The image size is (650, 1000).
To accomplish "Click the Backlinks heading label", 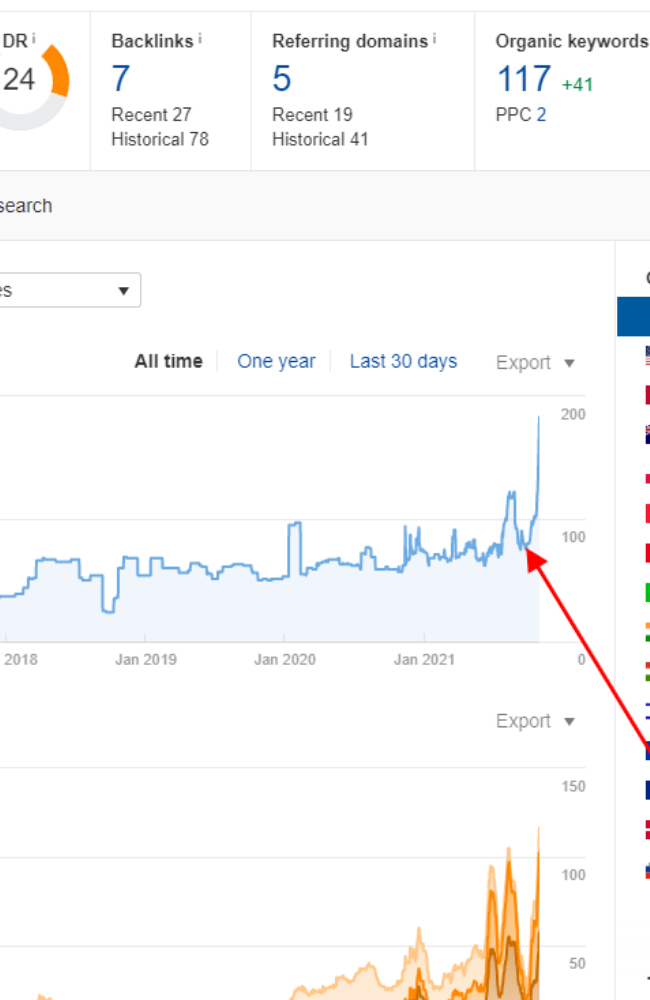I will (152, 41).
